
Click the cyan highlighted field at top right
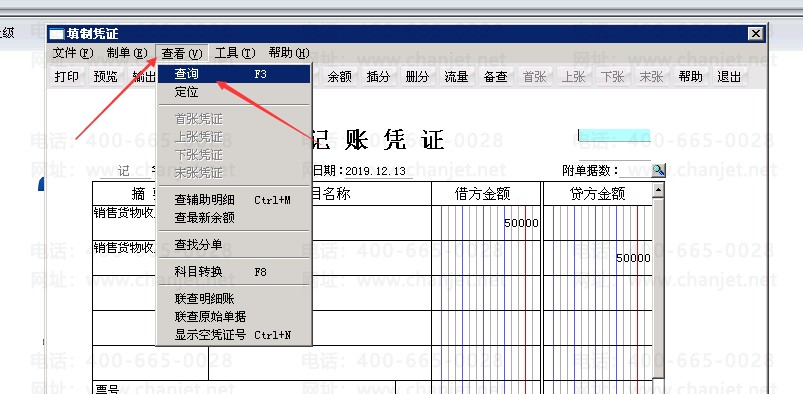[615, 135]
